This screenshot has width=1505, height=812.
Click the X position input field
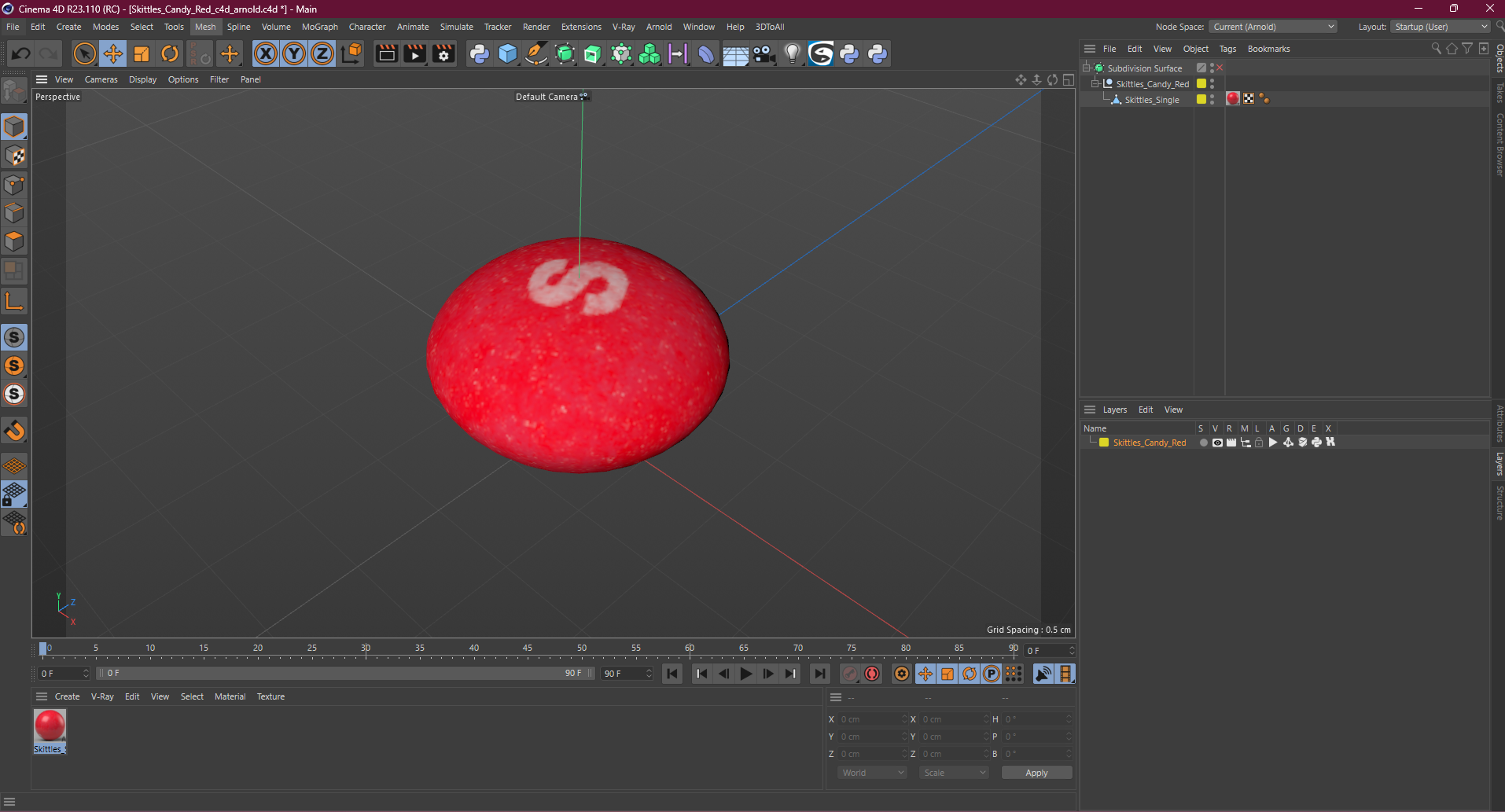click(x=872, y=719)
